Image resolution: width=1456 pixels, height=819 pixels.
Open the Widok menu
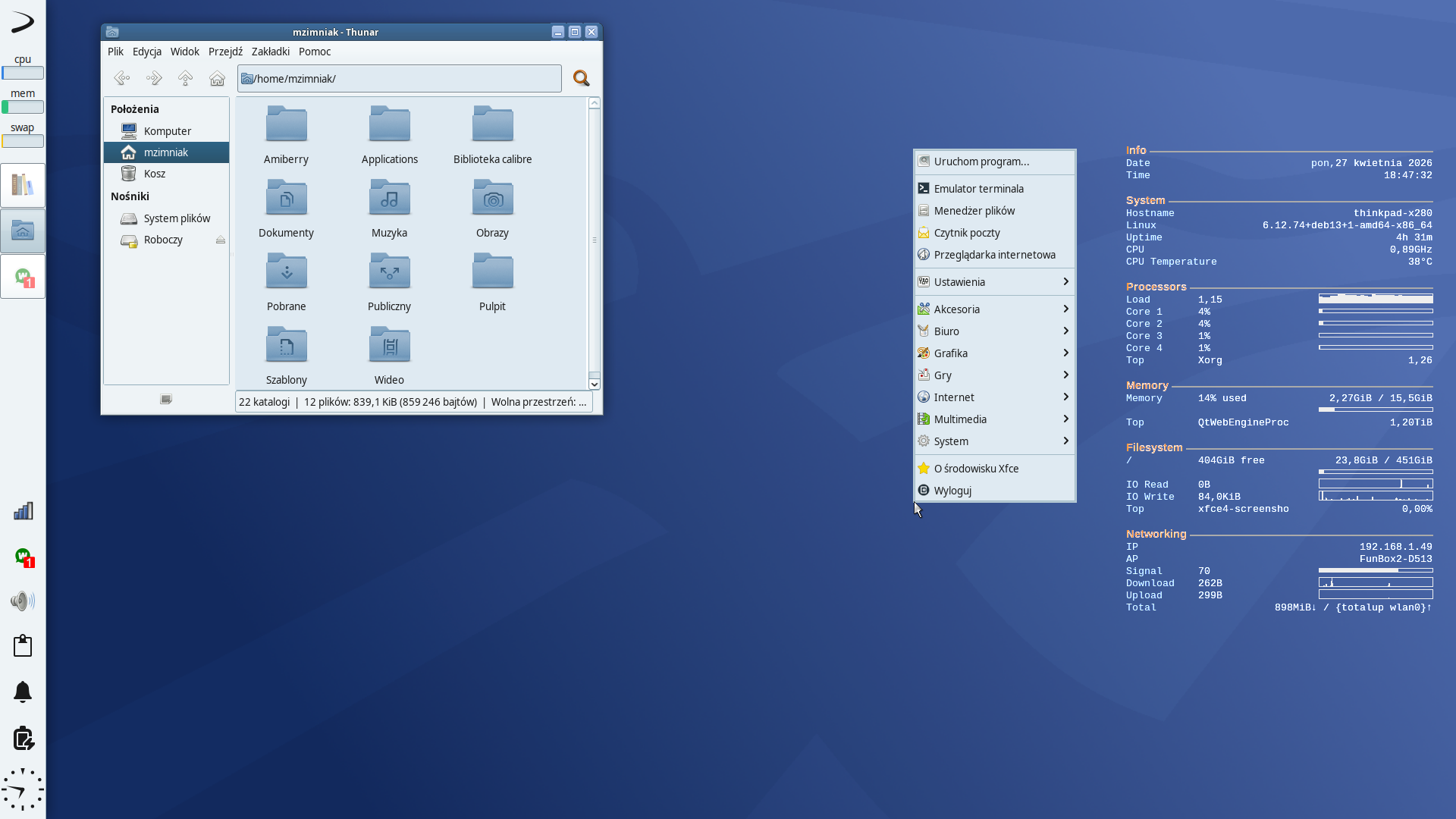(184, 52)
